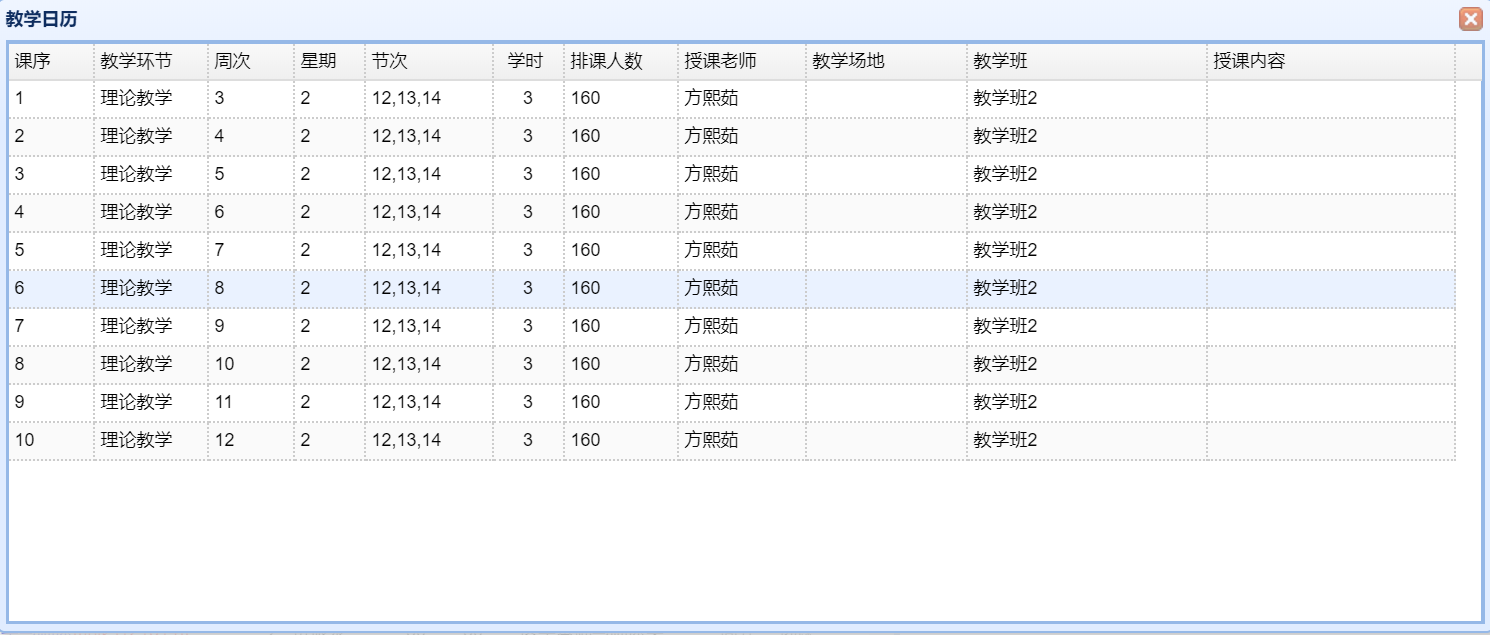Viewport: 1490px width, 635px height.
Task: Click empty 授课内容 cell in row 1
Action: tap(1331, 98)
